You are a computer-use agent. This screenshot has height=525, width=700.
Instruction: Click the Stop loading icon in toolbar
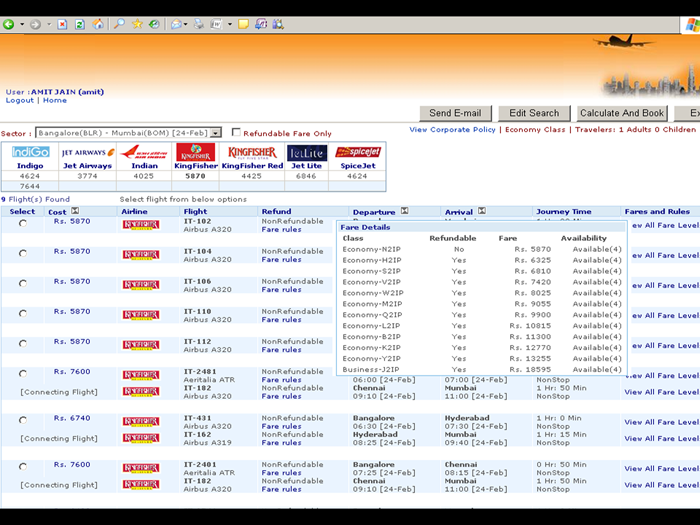click(62, 24)
